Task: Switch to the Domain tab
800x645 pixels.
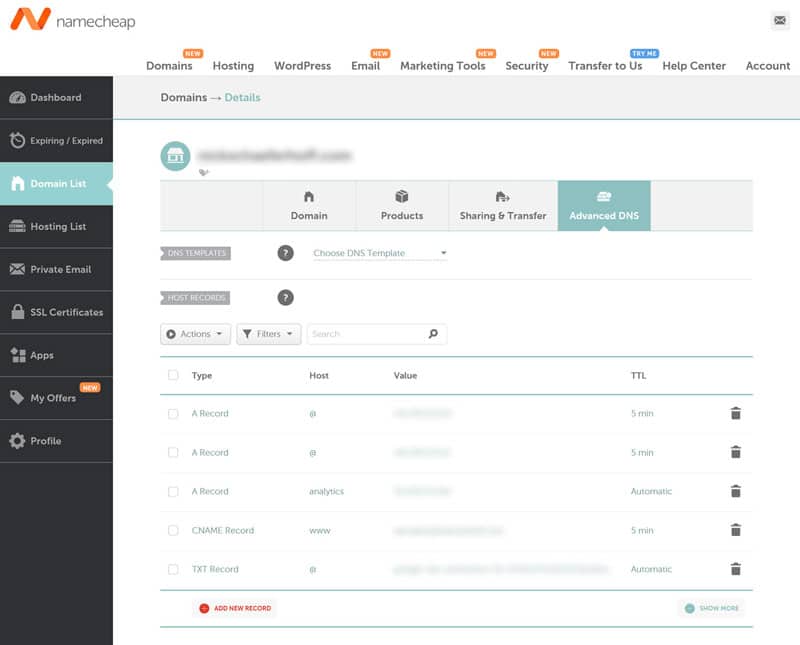Action: pos(309,206)
